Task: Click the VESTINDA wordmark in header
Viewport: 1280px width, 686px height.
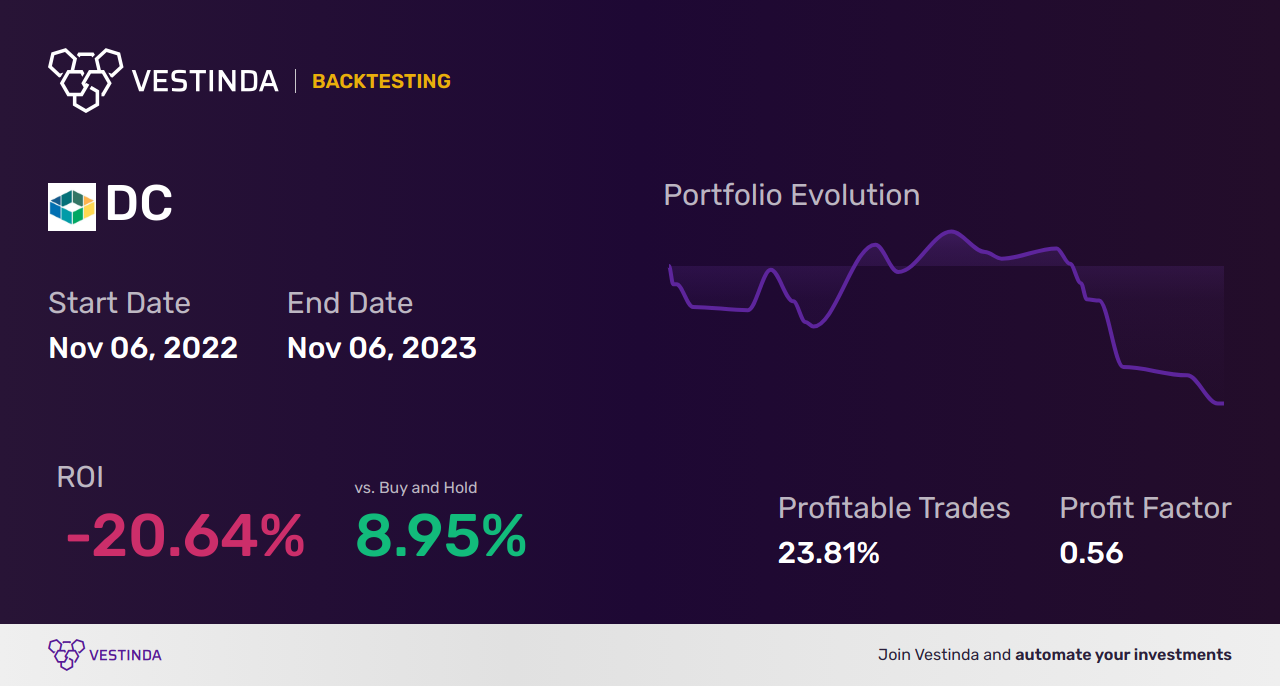Action: pos(205,81)
